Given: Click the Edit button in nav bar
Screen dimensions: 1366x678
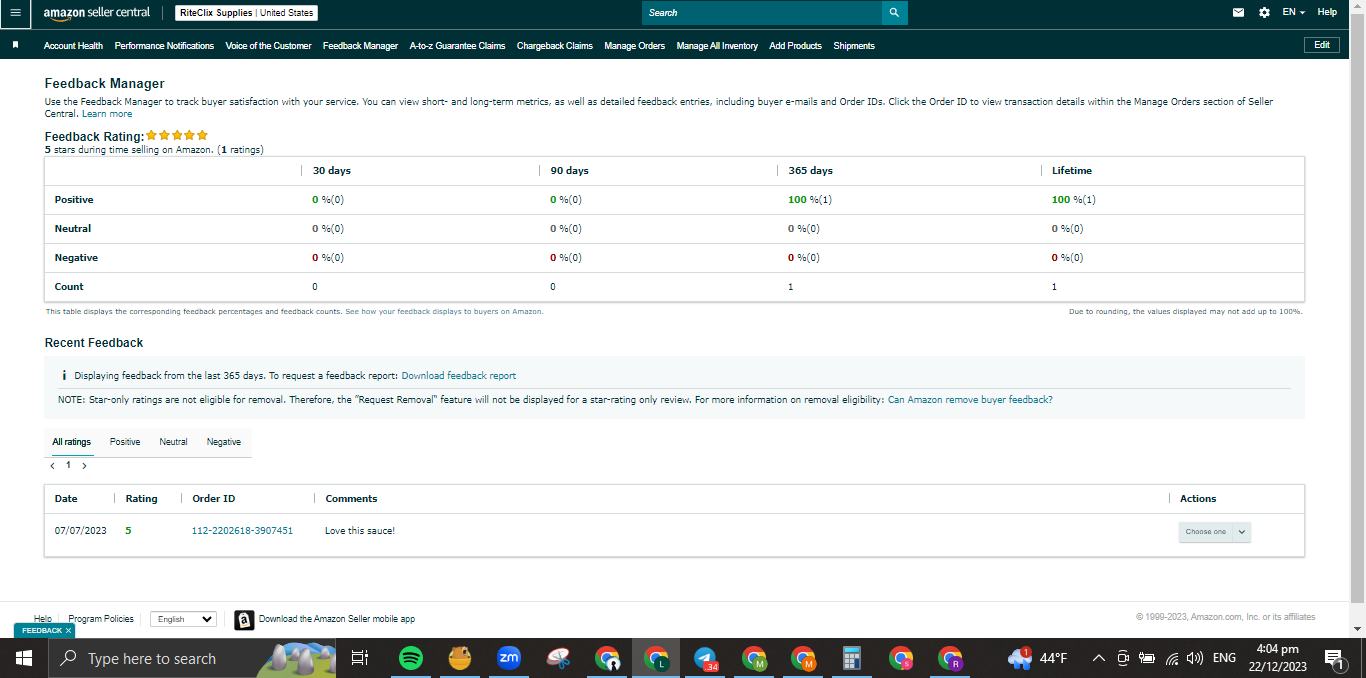Looking at the screenshot, I should (1321, 45).
